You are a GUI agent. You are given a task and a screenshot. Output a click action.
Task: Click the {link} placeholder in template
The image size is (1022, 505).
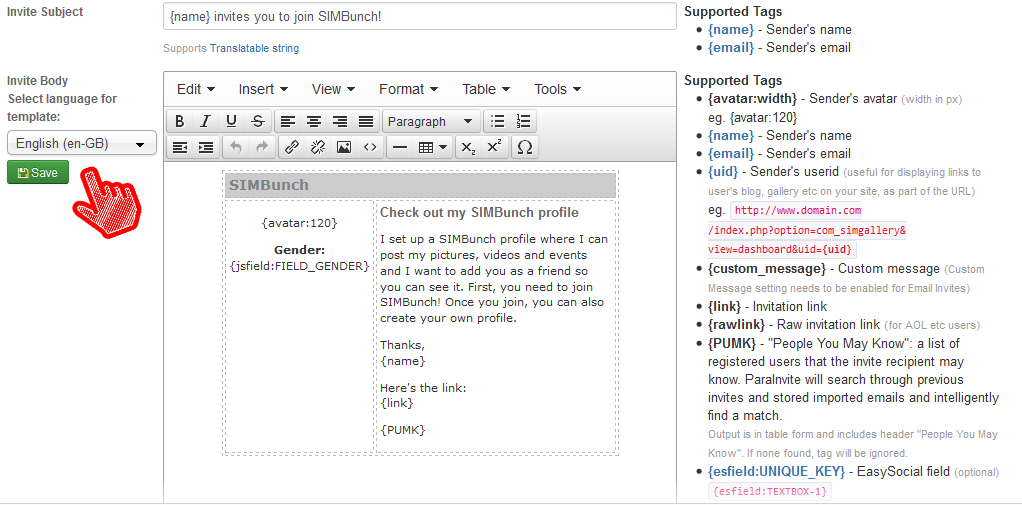(x=397, y=403)
